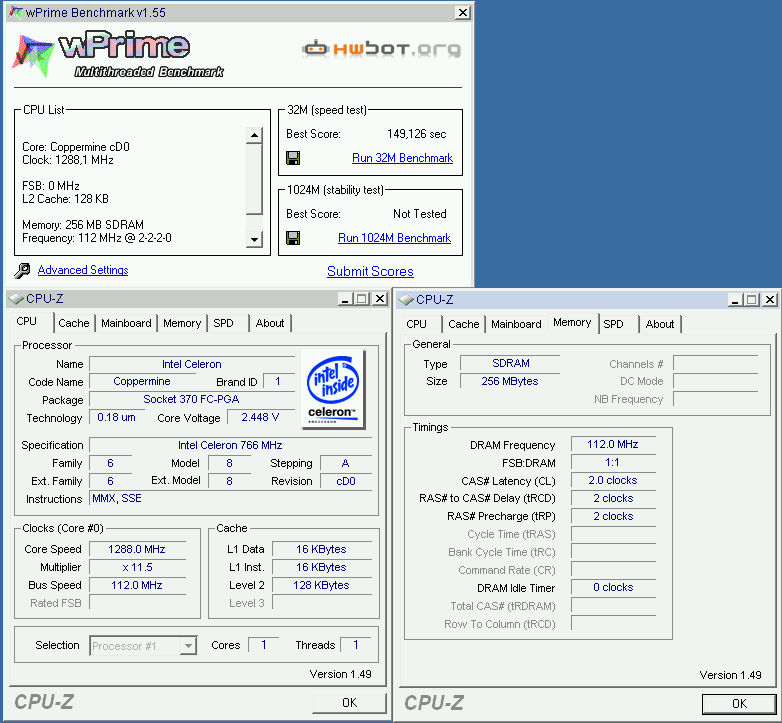Switch to SPD tab in left CPU-Z

click(x=223, y=323)
